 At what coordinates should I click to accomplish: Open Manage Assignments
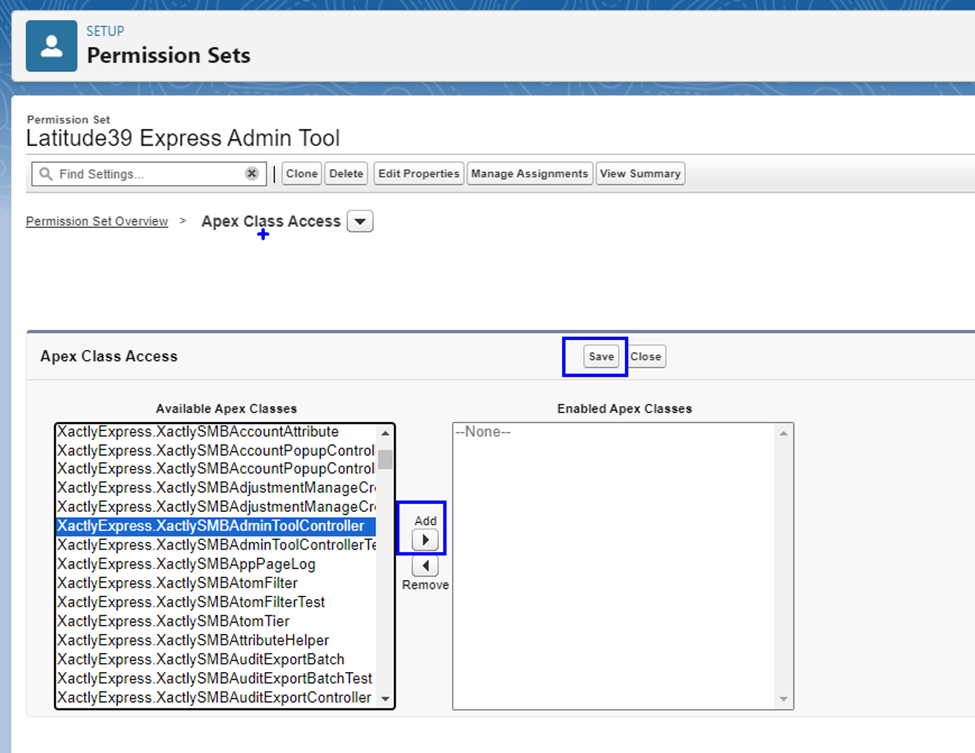(530, 173)
